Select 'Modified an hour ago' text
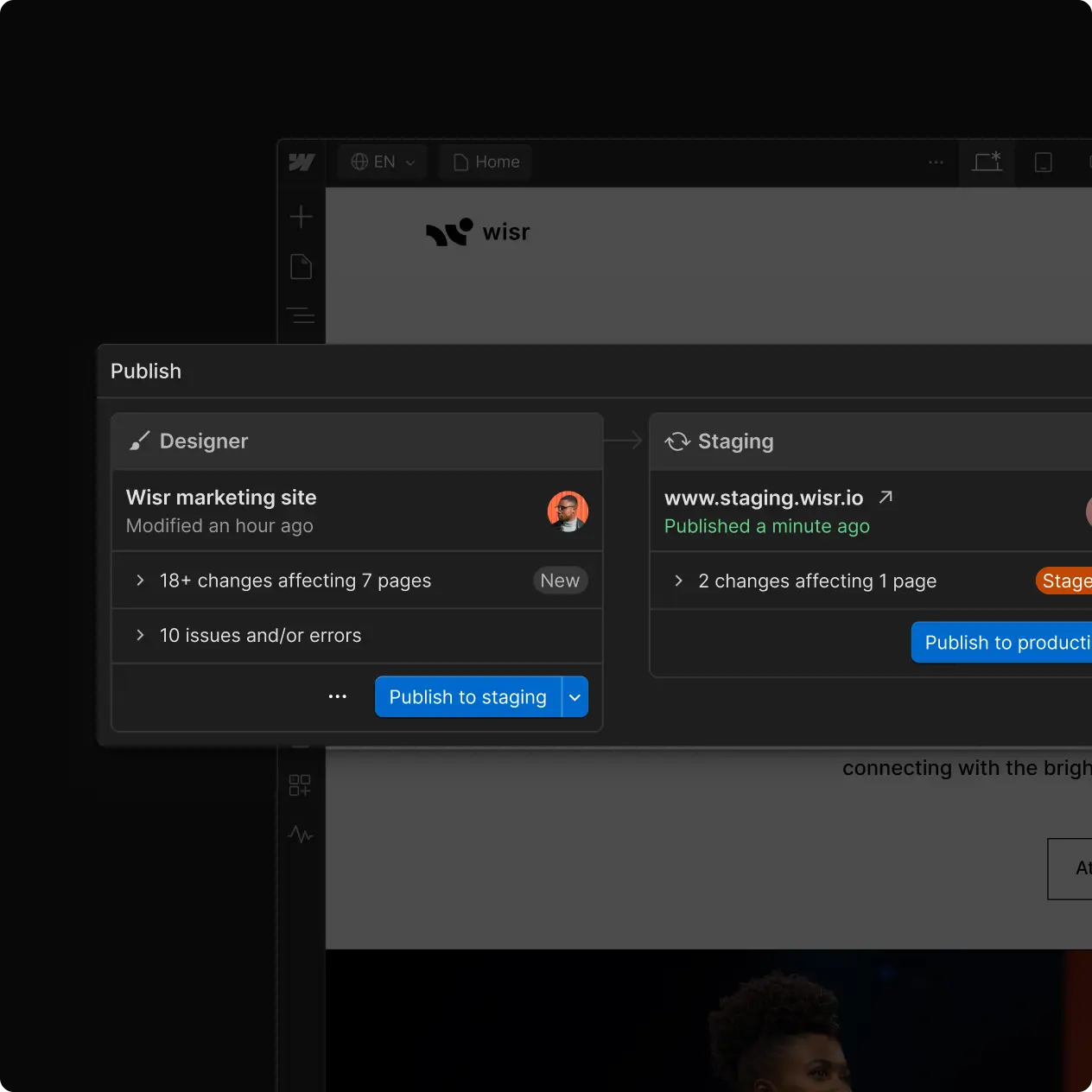1092x1092 pixels. click(219, 526)
